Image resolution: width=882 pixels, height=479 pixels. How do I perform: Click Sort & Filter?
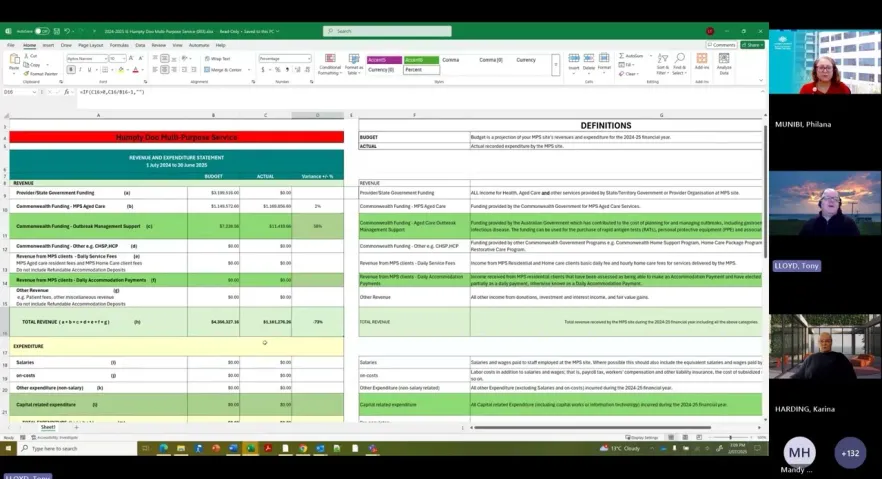[x=663, y=64]
